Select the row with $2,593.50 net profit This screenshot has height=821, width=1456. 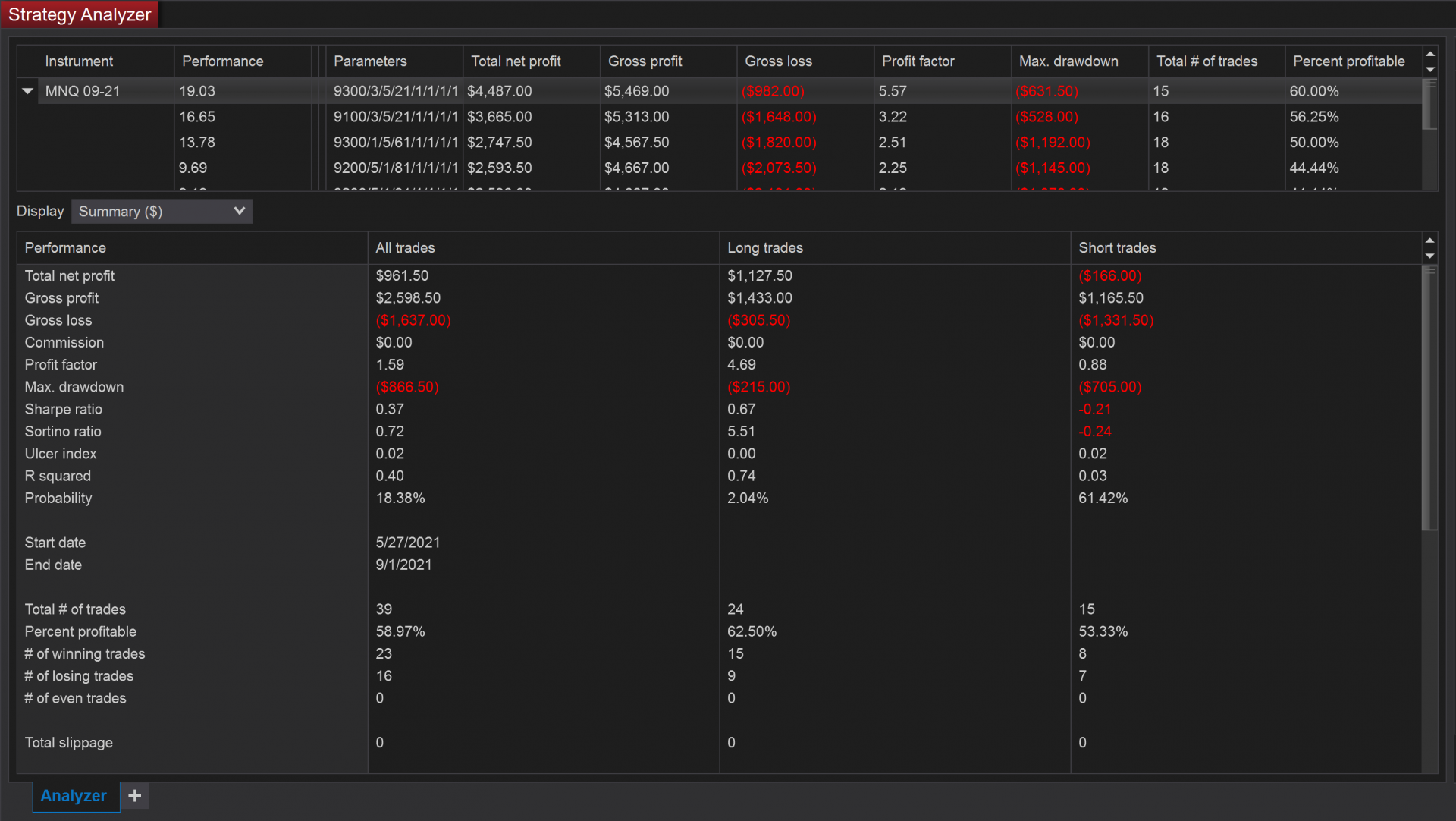pos(499,168)
